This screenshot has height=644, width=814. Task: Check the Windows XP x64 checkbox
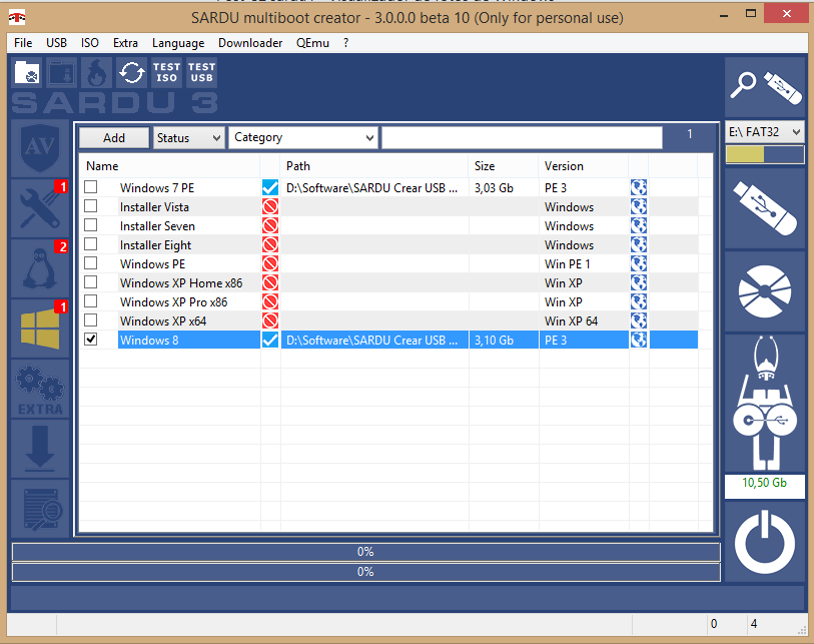(91, 320)
